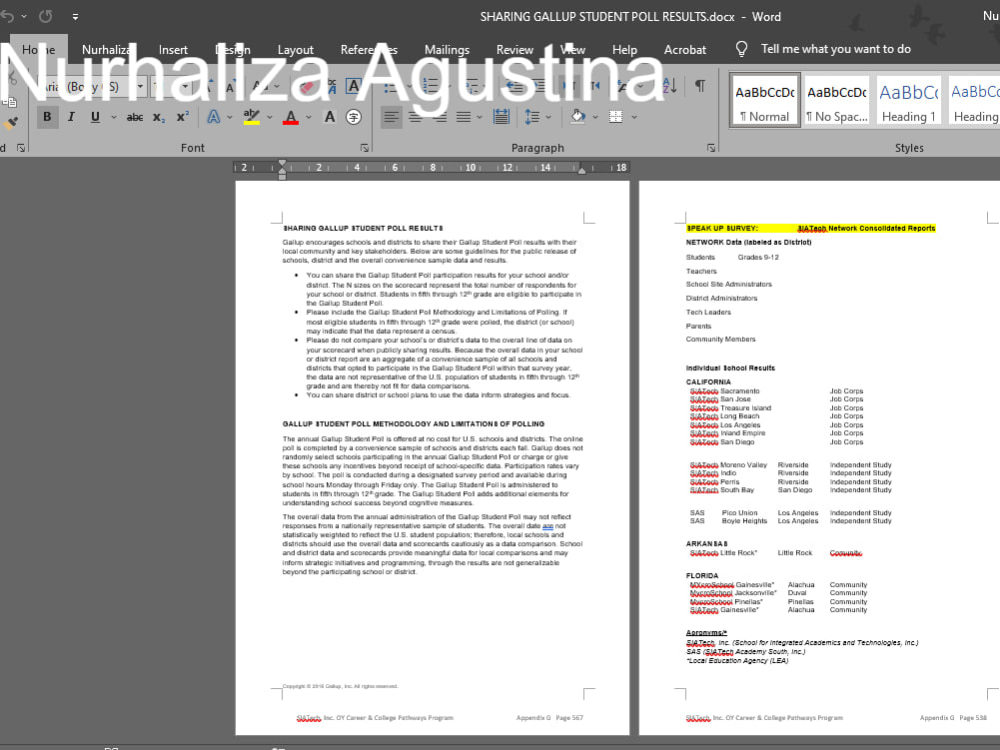Viewport: 1000px width, 750px height.
Task: Click the Character Shading A icon
Action: coord(330,117)
